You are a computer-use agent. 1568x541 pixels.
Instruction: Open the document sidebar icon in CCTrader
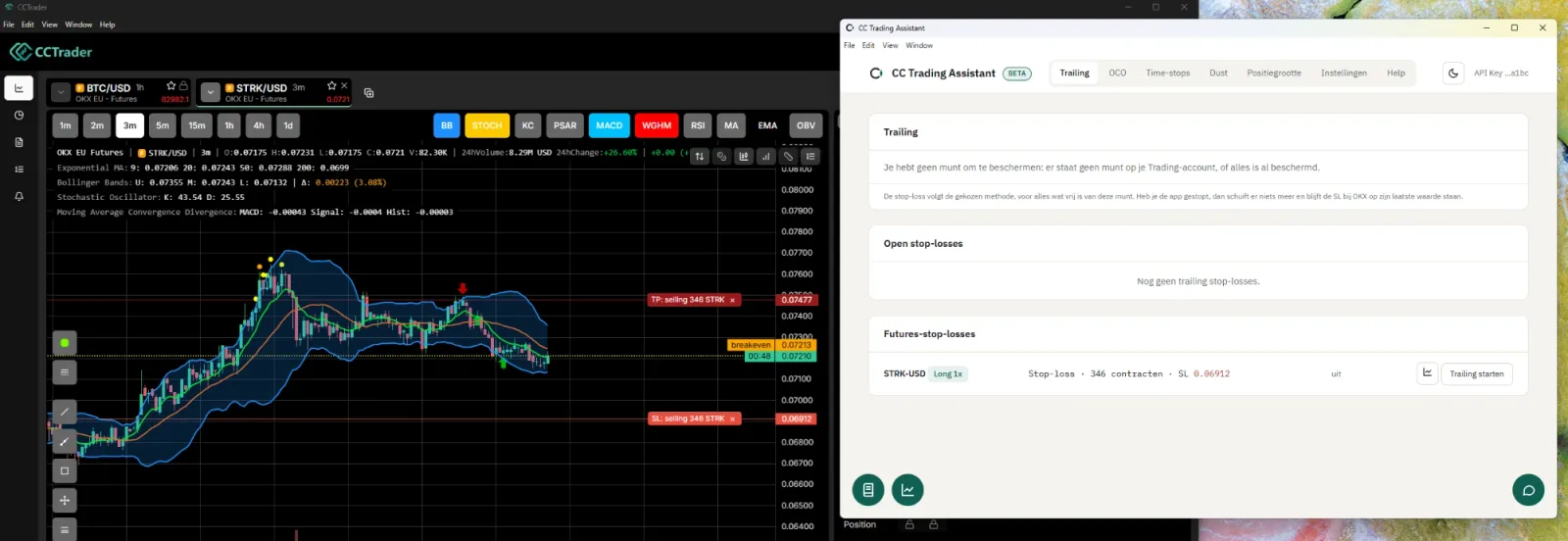(19, 142)
